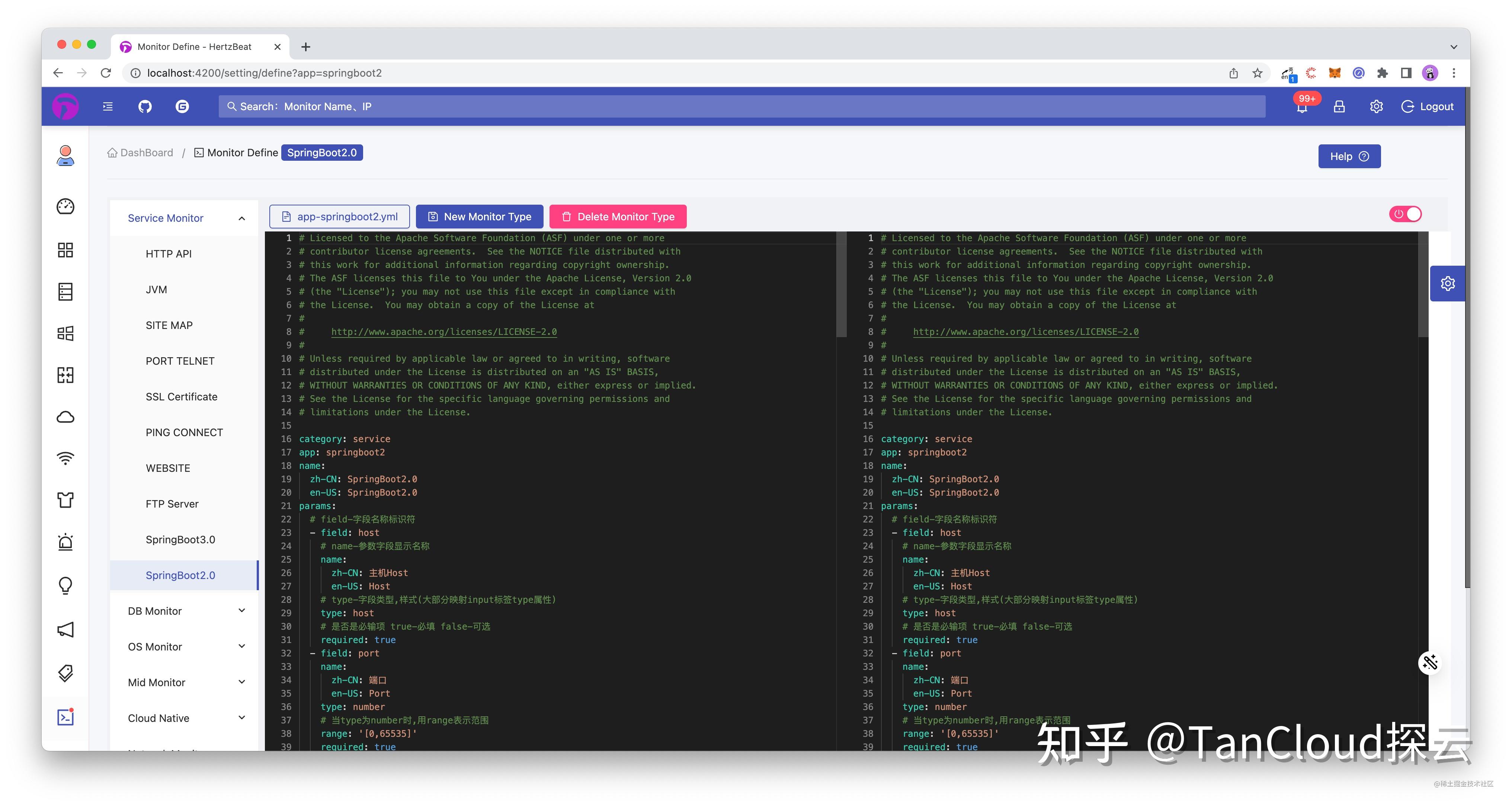The height and width of the screenshot is (806, 1512).
Task: Open the Help button
Action: pos(1349,156)
